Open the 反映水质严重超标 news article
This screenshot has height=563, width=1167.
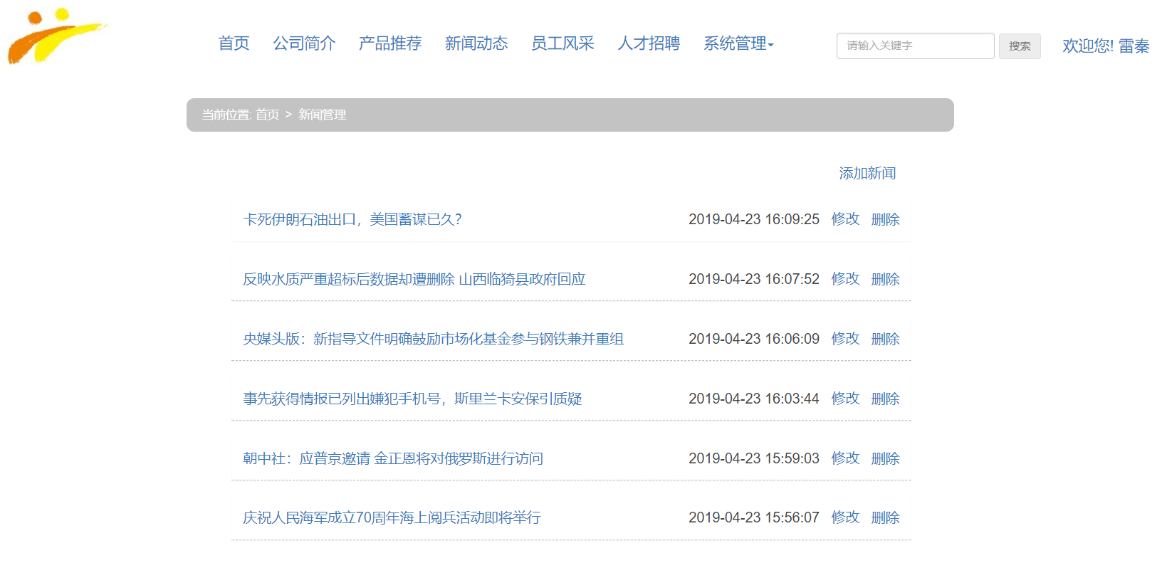click(414, 279)
